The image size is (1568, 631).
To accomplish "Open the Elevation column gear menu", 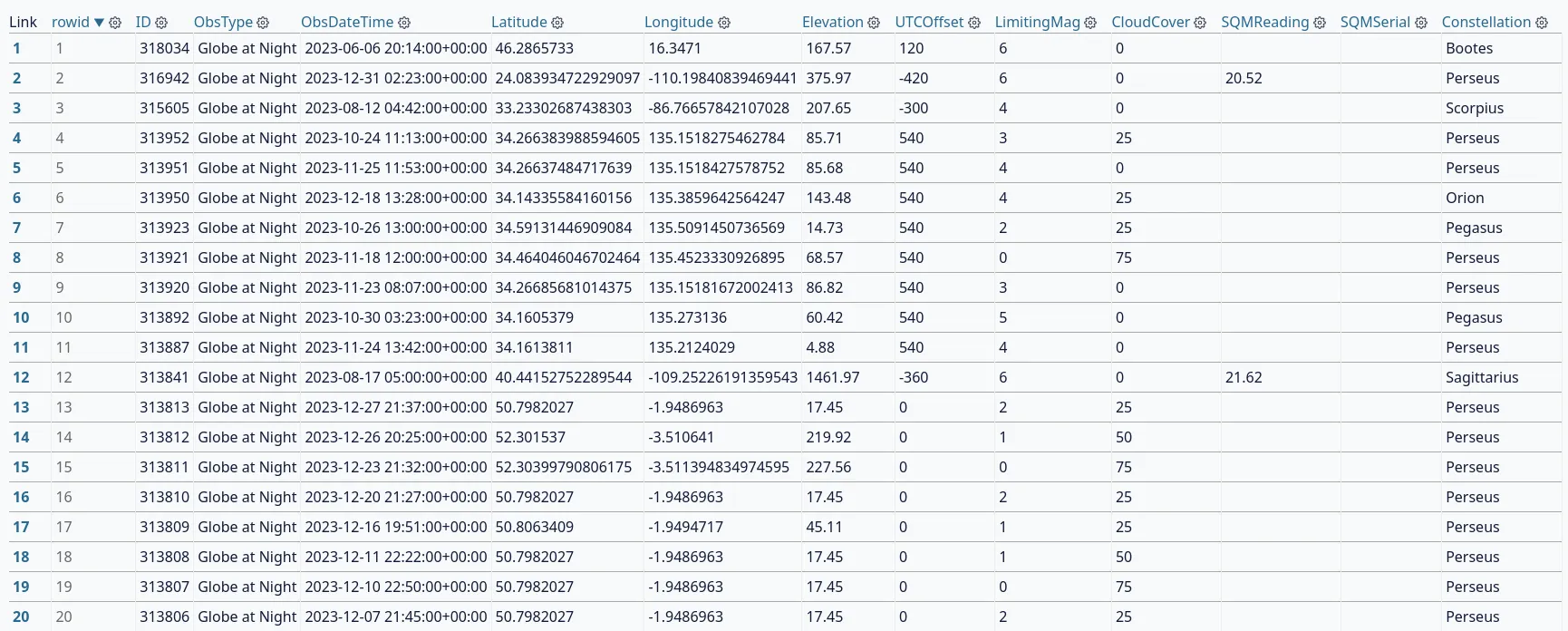I will [x=874, y=23].
